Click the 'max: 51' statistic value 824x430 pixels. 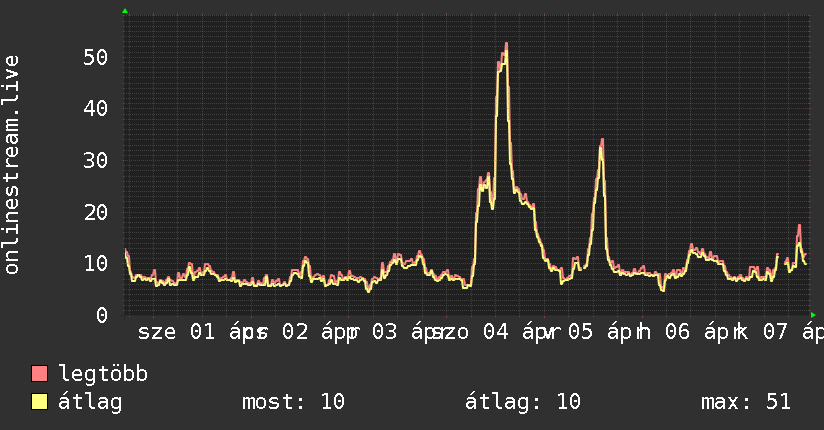(746, 402)
